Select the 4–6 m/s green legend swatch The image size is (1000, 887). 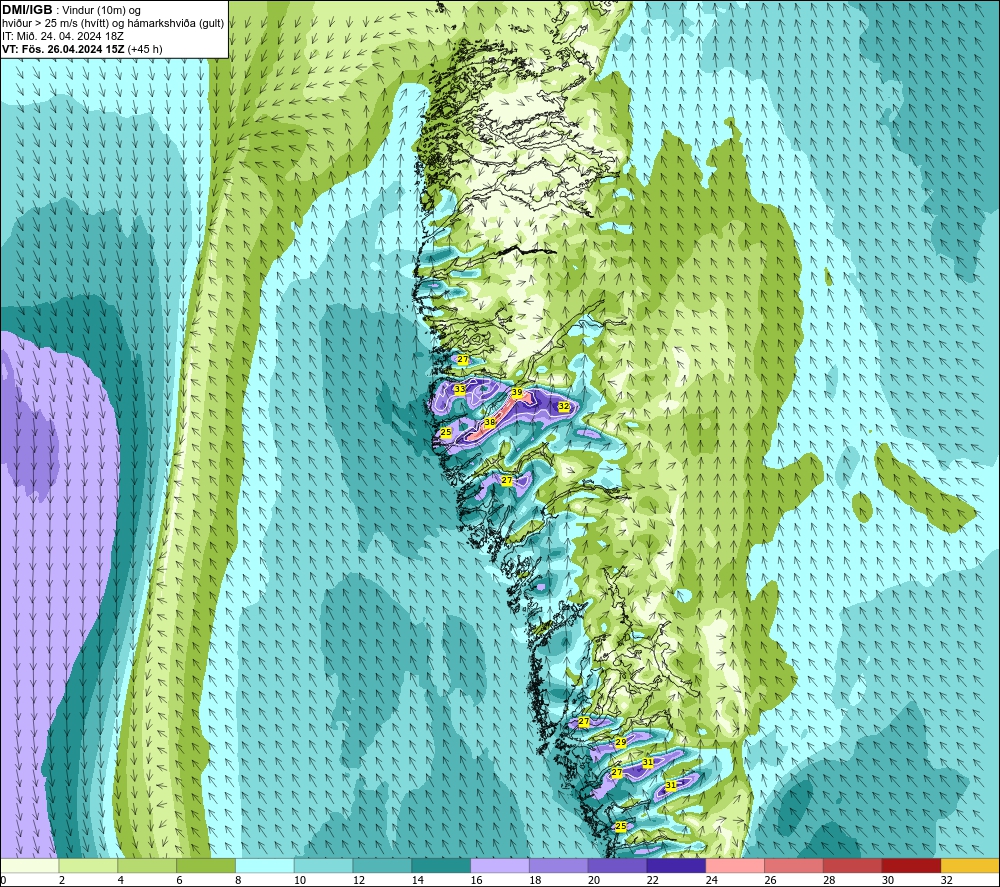147,865
